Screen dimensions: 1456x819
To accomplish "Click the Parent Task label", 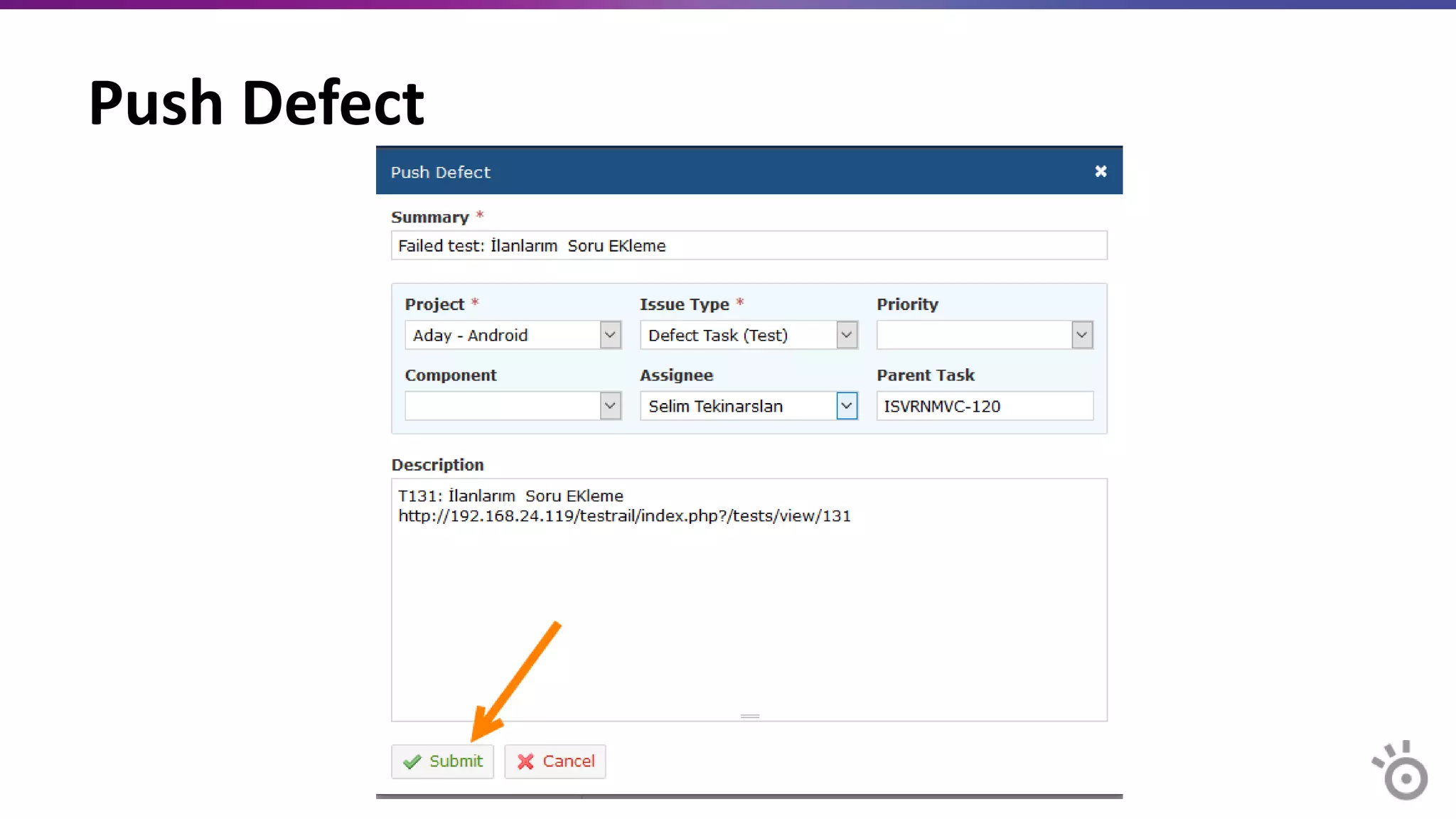I will (x=926, y=375).
